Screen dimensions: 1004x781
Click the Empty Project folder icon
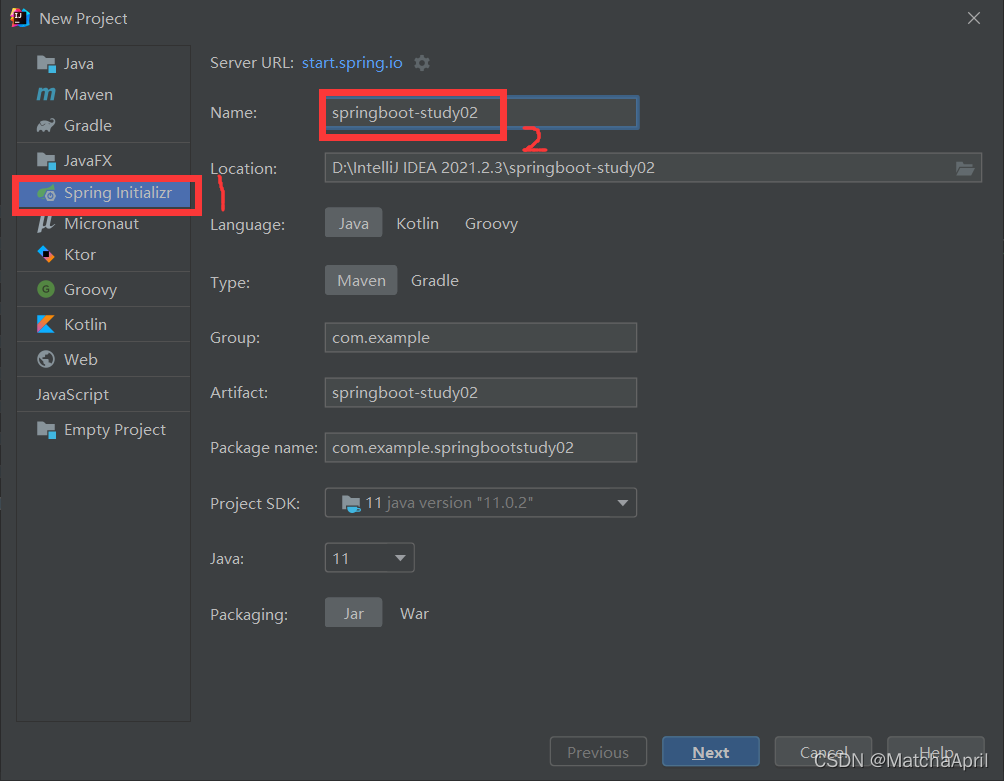[x=46, y=430]
